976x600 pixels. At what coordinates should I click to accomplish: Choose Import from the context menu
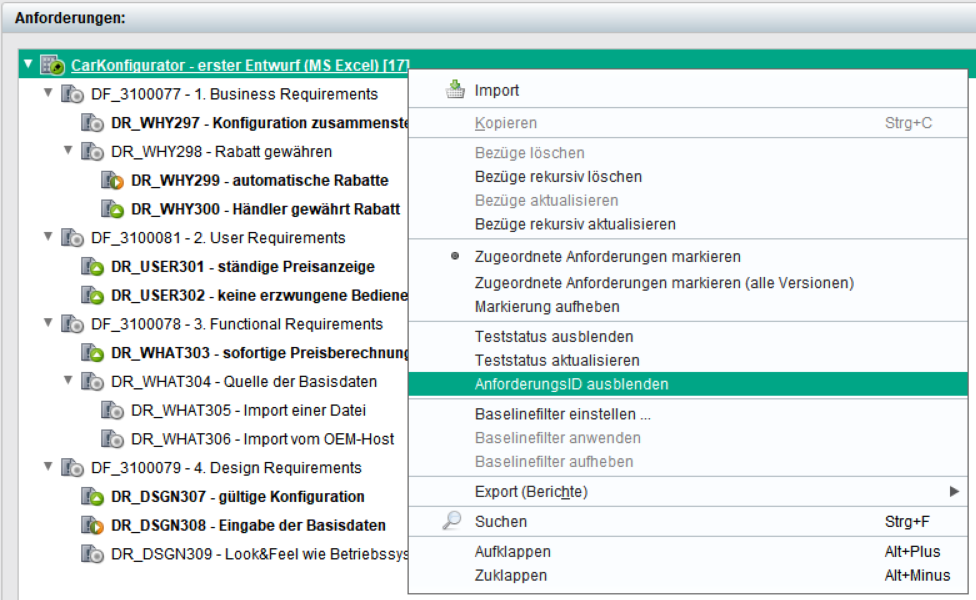[688, 90]
